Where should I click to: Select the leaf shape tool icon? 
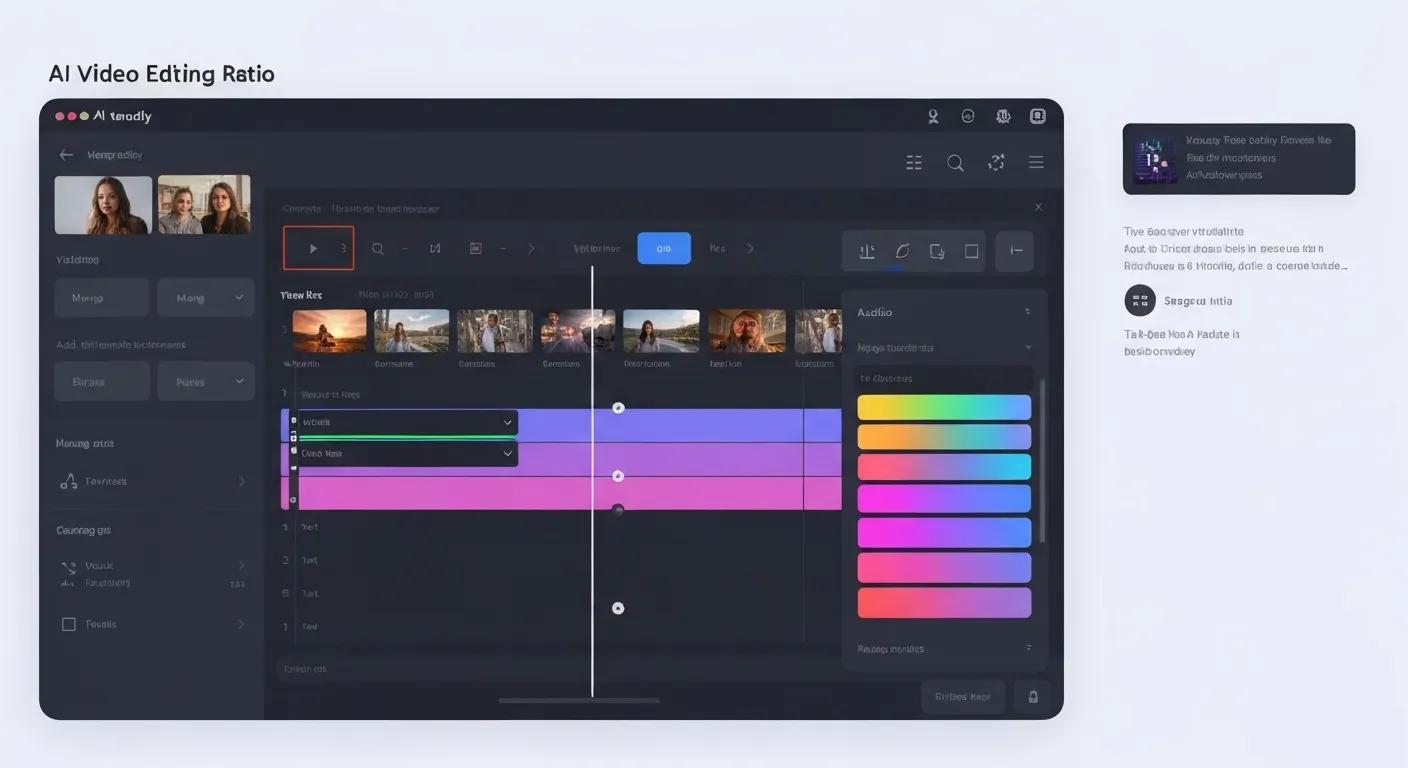tap(902, 252)
